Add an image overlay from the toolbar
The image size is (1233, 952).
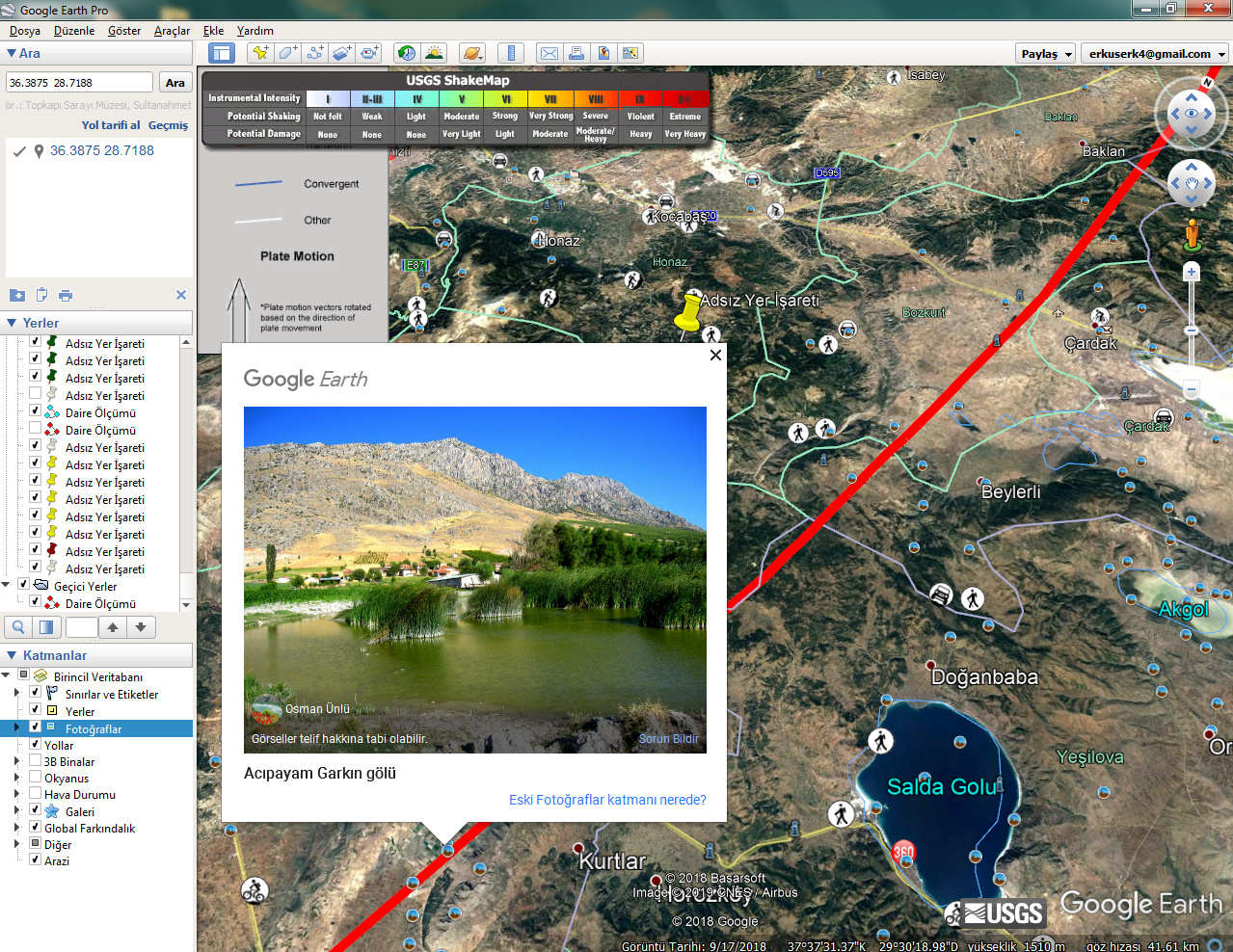click(x=342, y=53)
